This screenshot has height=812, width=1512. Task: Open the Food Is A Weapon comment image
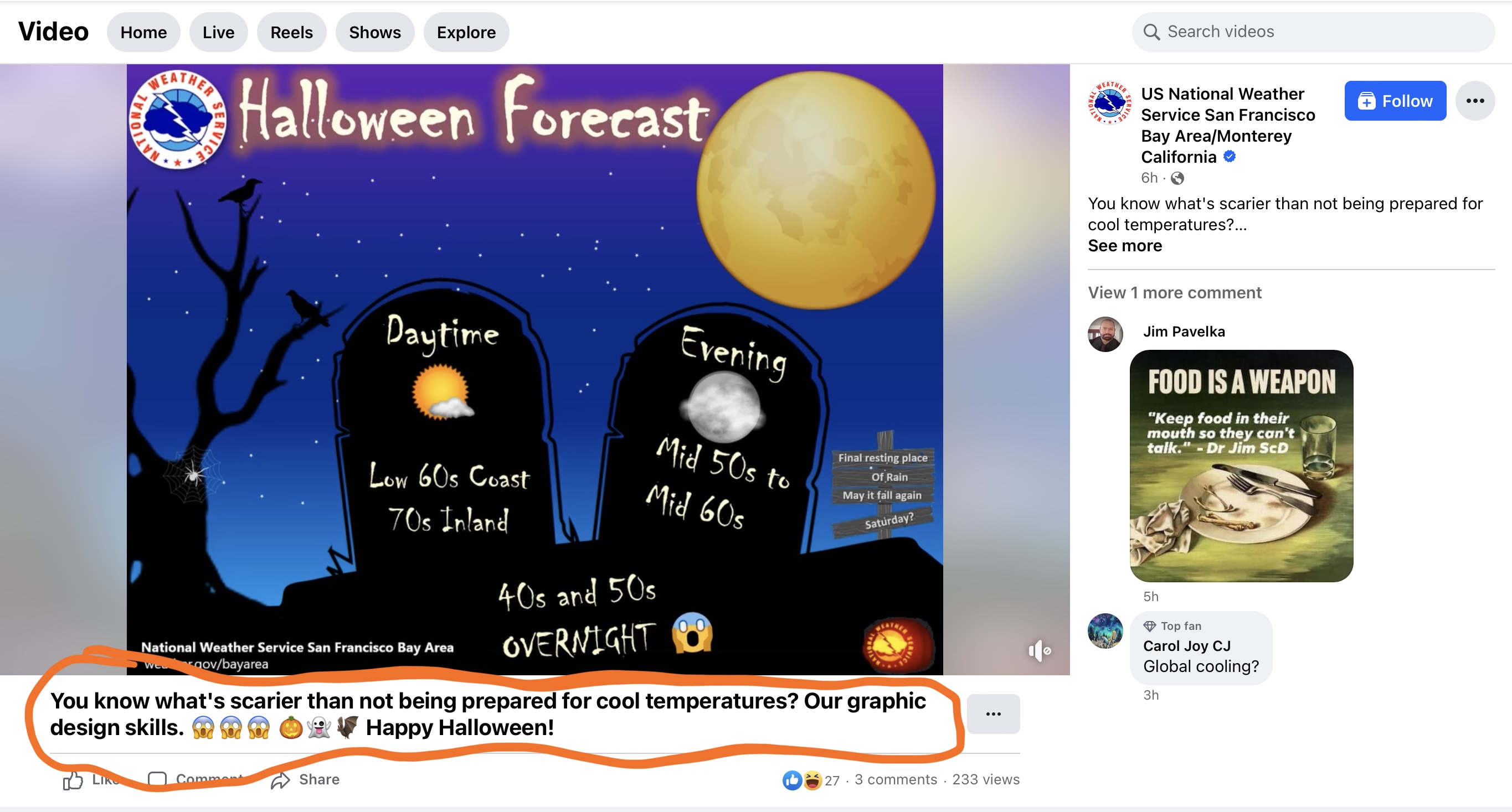(1241, 466)
